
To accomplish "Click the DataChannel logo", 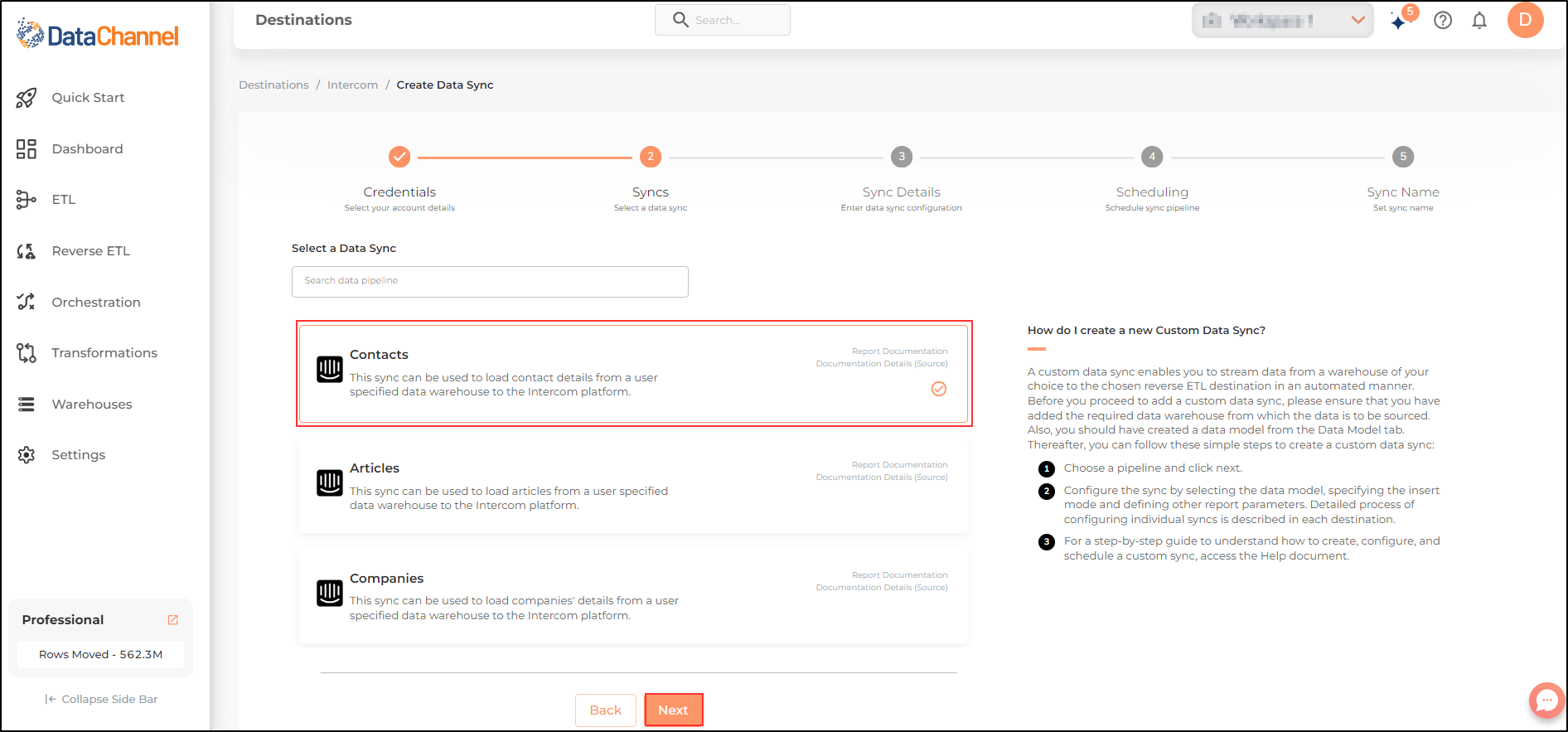I will pyautogui.click(x=98, y=35).
